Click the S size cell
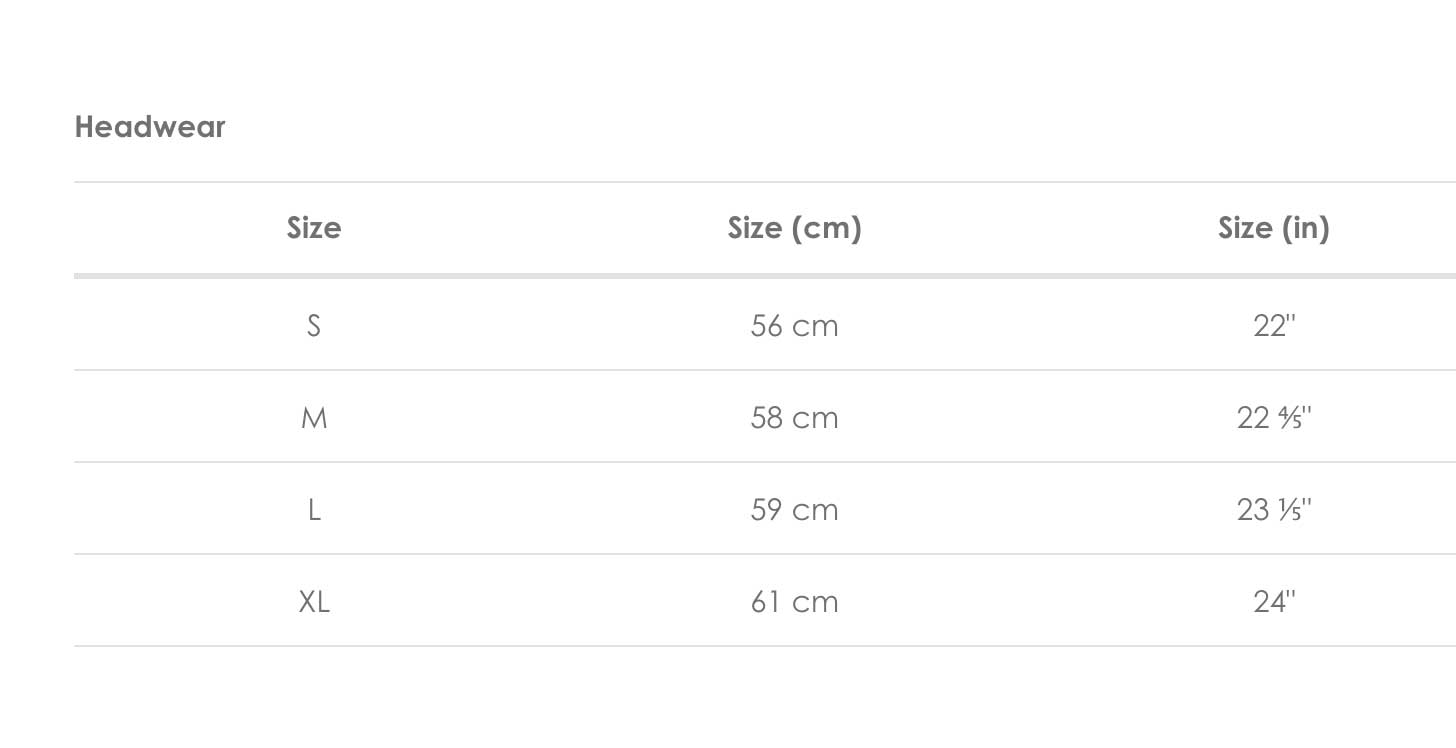This screenshot has width=1456, height=748. click(x=314, y=326)
